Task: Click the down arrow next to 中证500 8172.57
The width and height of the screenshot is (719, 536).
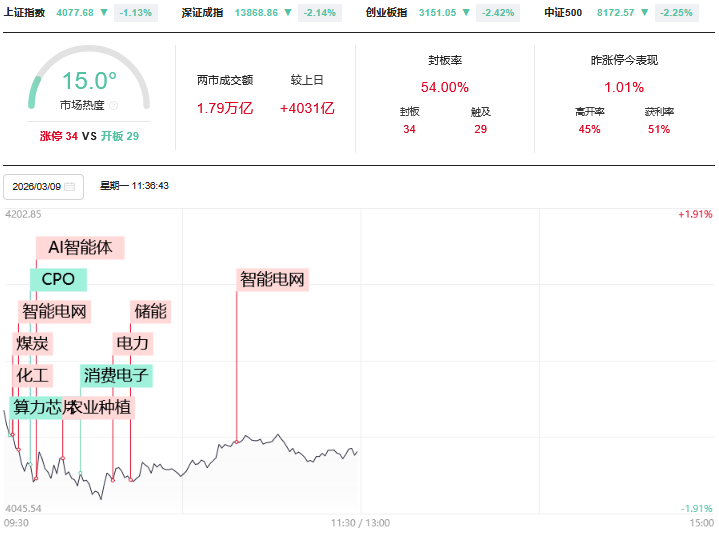Action: point(646,13)
